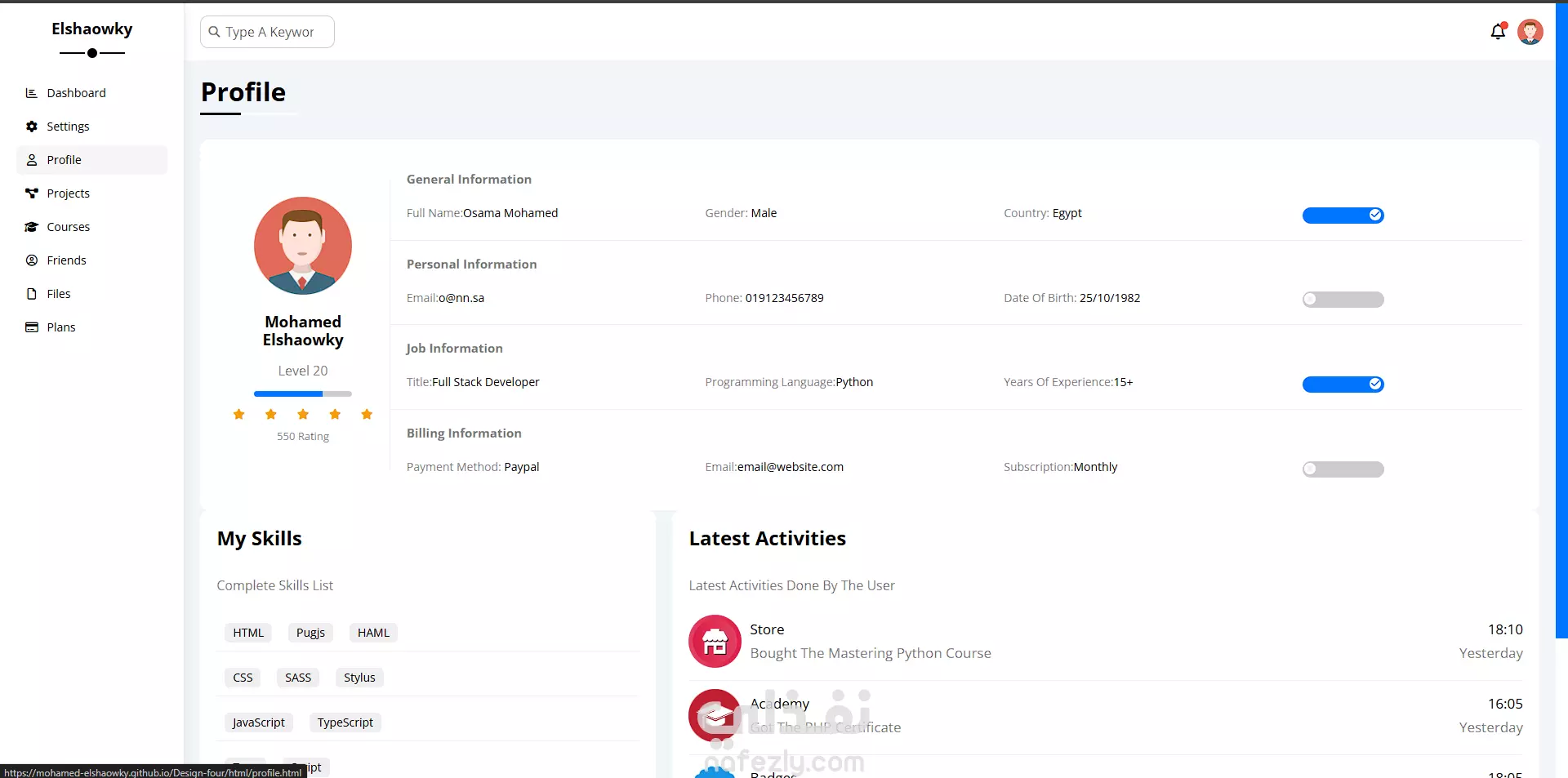Screen dimensions: 1568x778
Task: Select Profile menu item in sidebar
Action: (x=91, y=160)
